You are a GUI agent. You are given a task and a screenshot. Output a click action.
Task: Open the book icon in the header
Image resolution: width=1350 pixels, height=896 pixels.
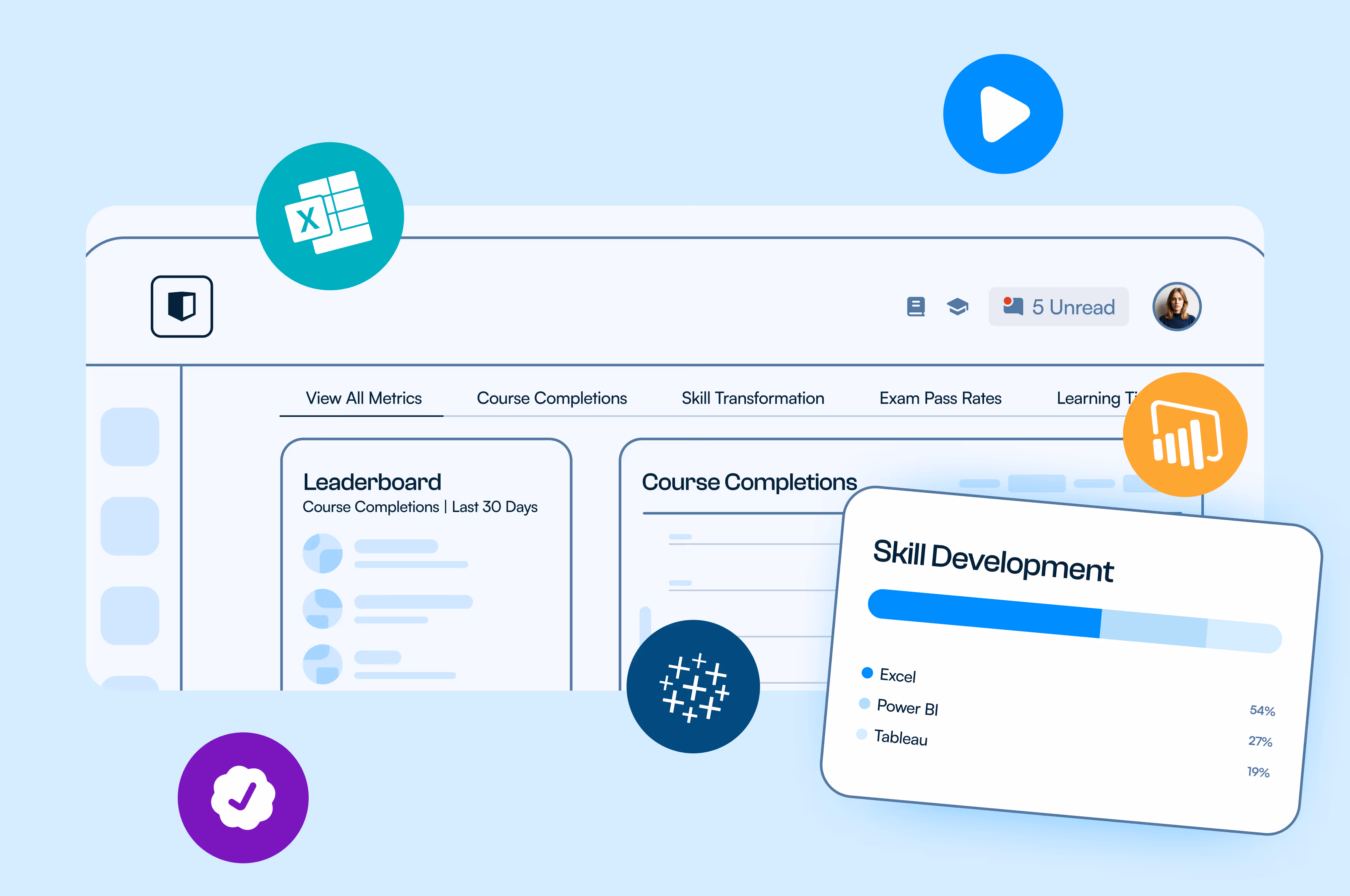click(x=916, y=307)
